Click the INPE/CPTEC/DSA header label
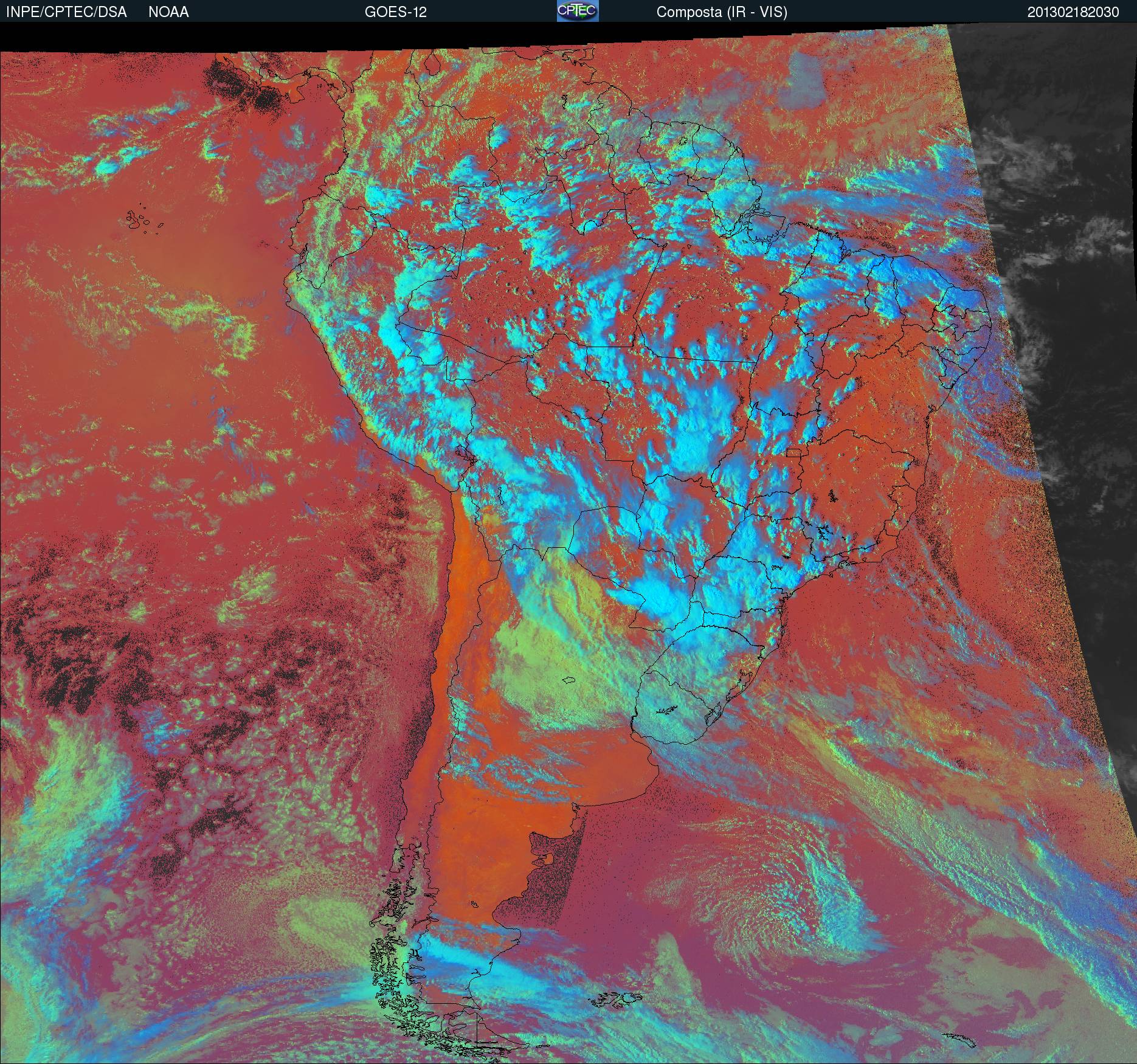The width and height of the screenshot is (1137, 1064). tap(66, 12)
